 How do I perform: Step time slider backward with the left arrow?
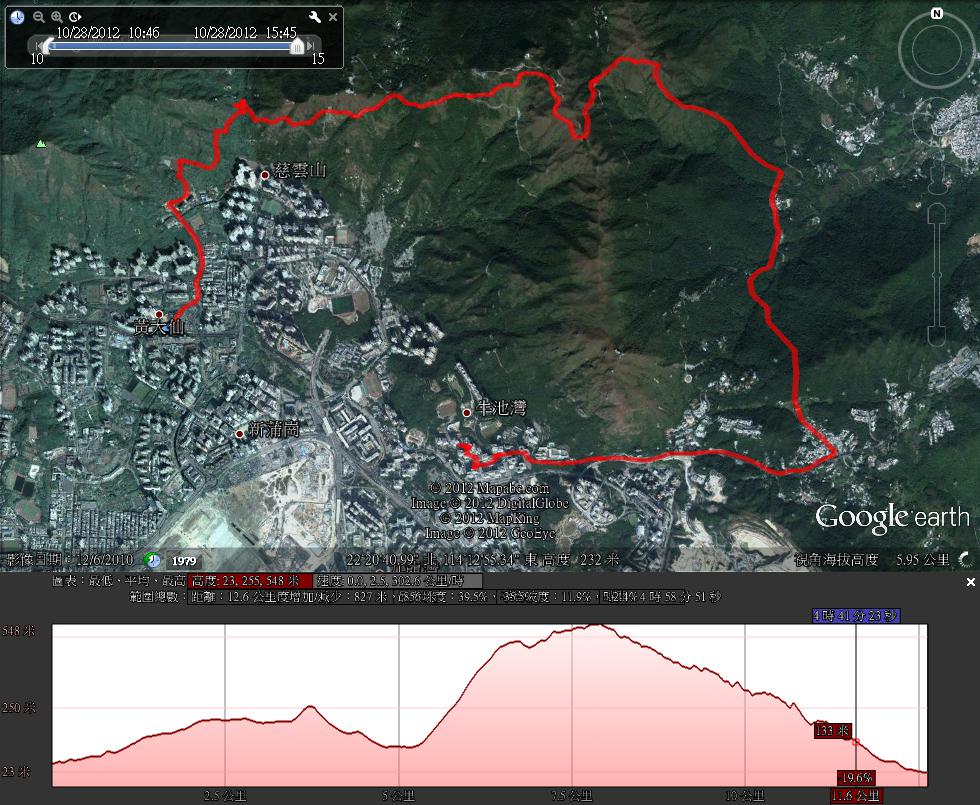[x=39, y=46]
